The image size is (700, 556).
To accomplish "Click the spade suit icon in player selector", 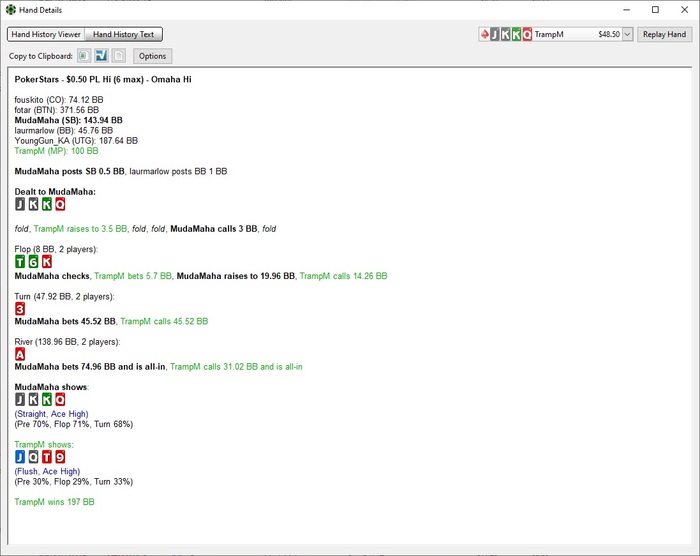I will tap(484, 34).
